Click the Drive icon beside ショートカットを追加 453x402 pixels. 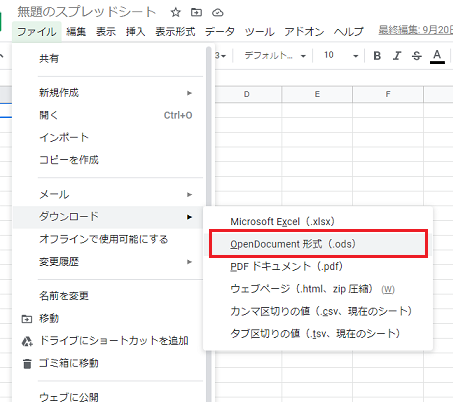pyautogui.click(x=27, y=341)
